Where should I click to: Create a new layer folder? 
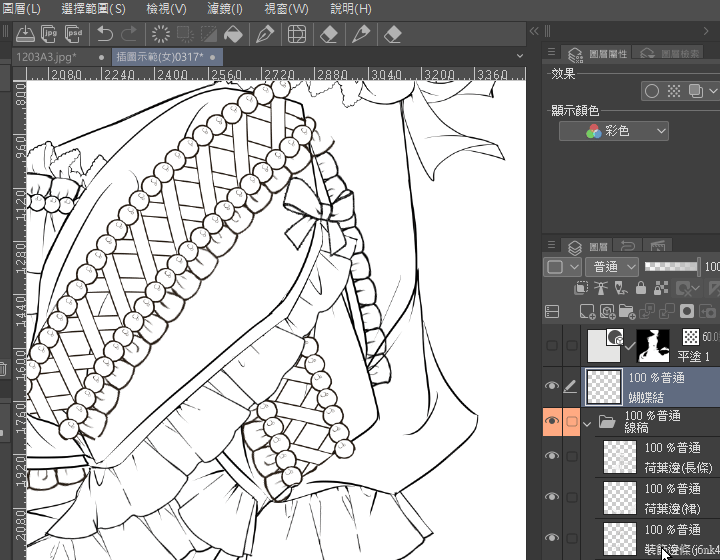[x=626, y=312]
